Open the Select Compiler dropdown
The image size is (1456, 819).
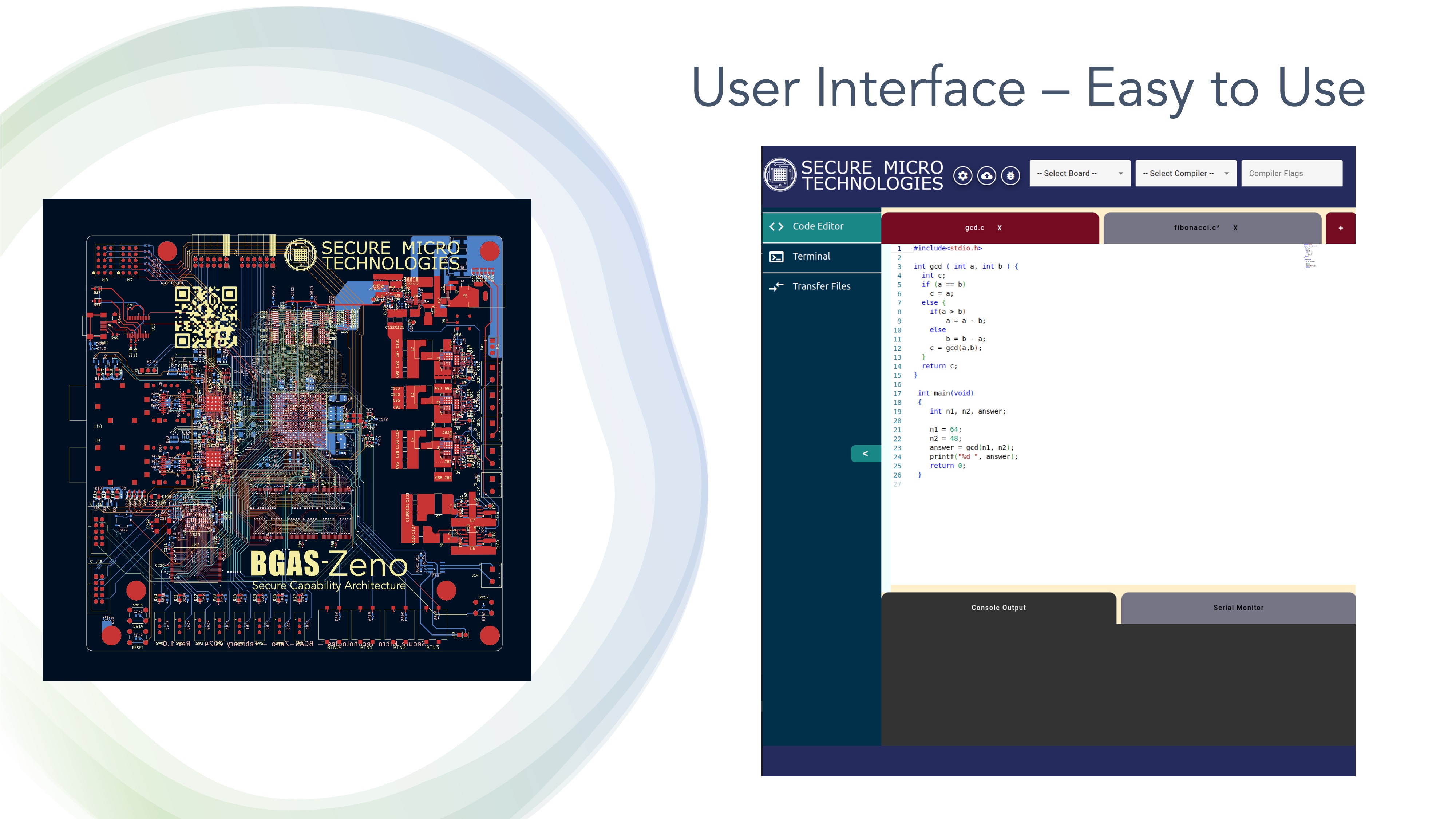pos(1186,174)
